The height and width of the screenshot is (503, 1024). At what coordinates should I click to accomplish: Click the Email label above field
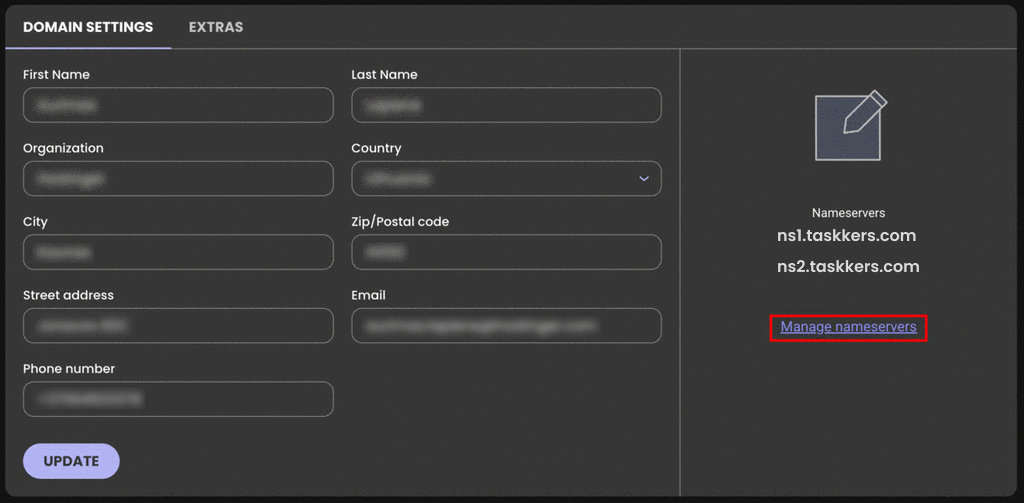(x=368, y=295)
